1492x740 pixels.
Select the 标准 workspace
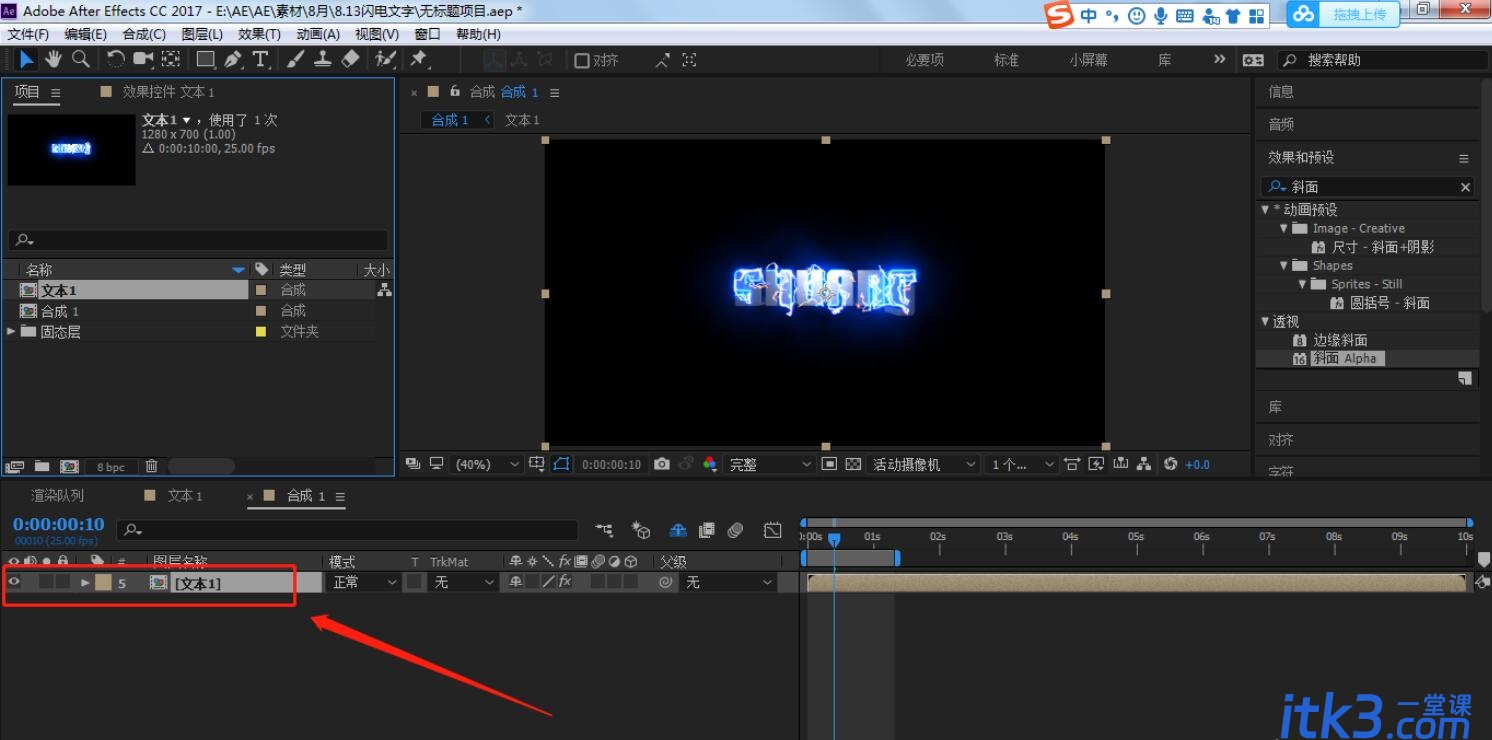1006,60
